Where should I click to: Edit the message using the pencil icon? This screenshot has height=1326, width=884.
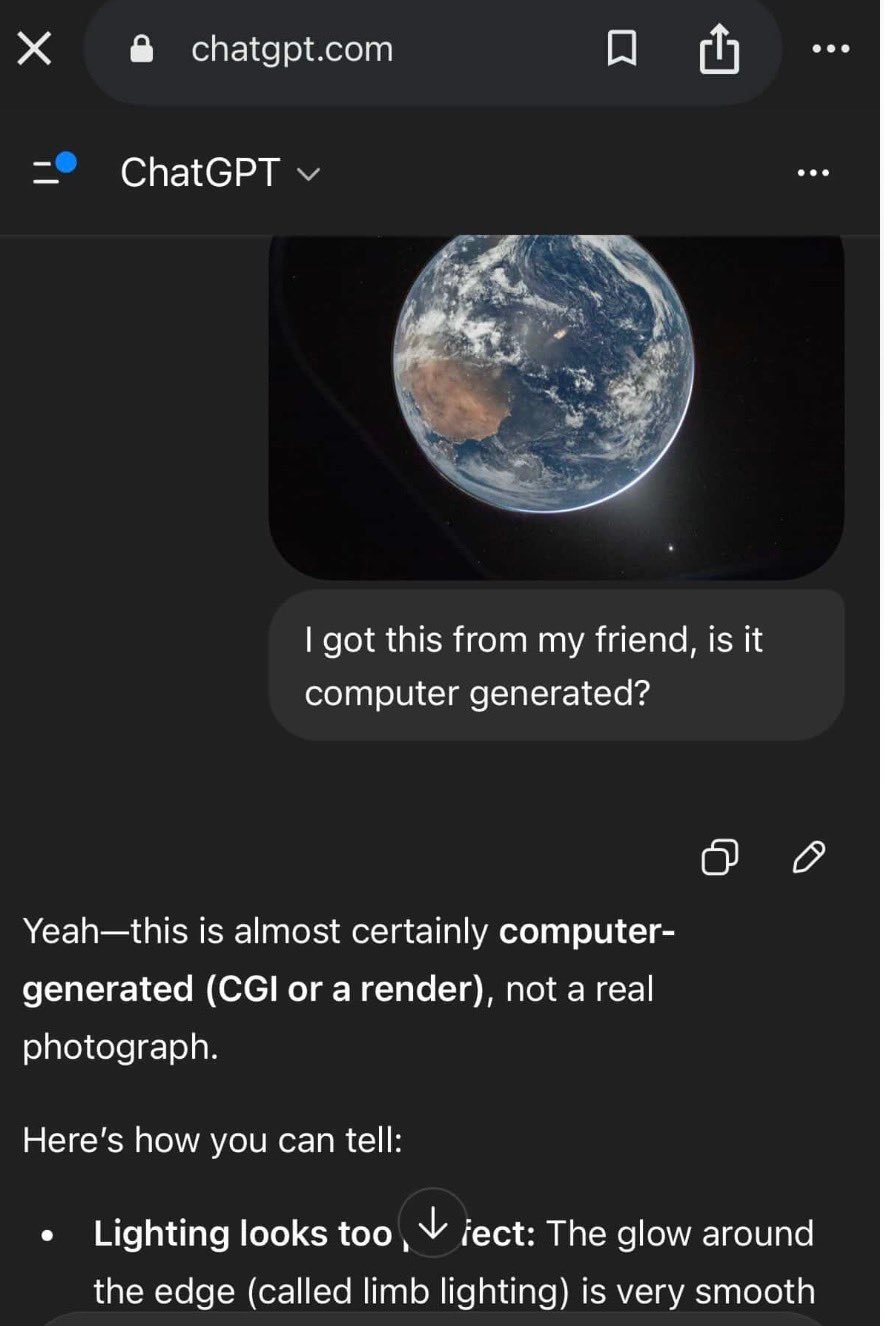point(808,857)
